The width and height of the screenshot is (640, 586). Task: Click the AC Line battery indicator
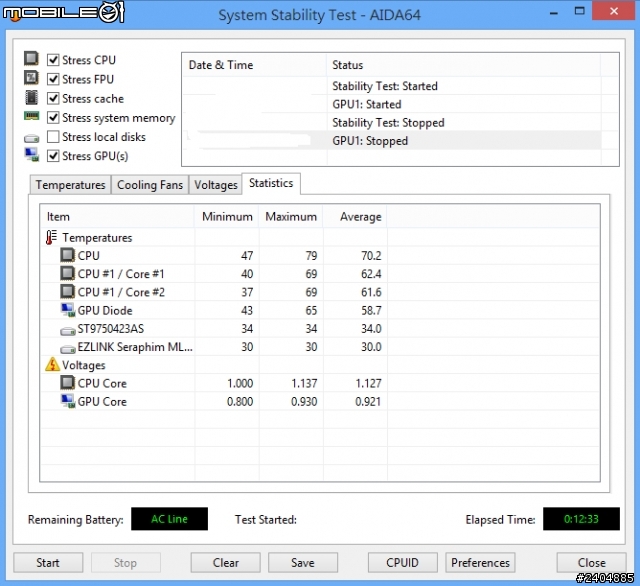tap(169, 519)
